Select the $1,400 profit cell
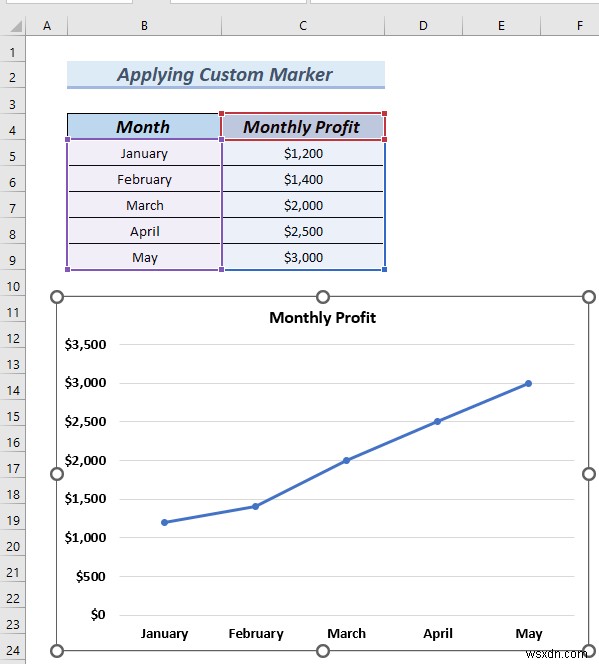Screen dimensions: 599x664 coord(303,179)
